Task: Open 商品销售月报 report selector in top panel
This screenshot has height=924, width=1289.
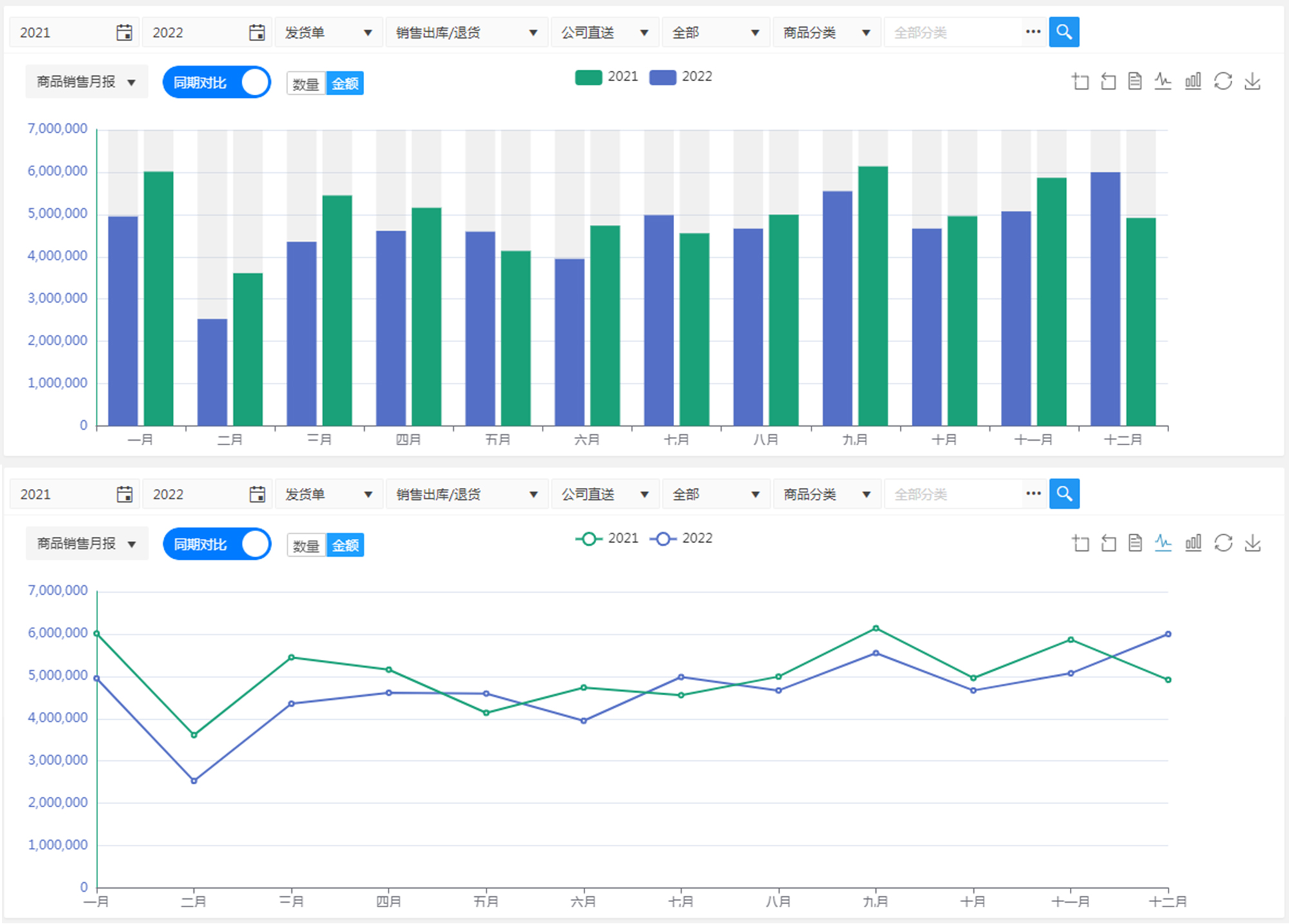Action: [x=86, y=82]
